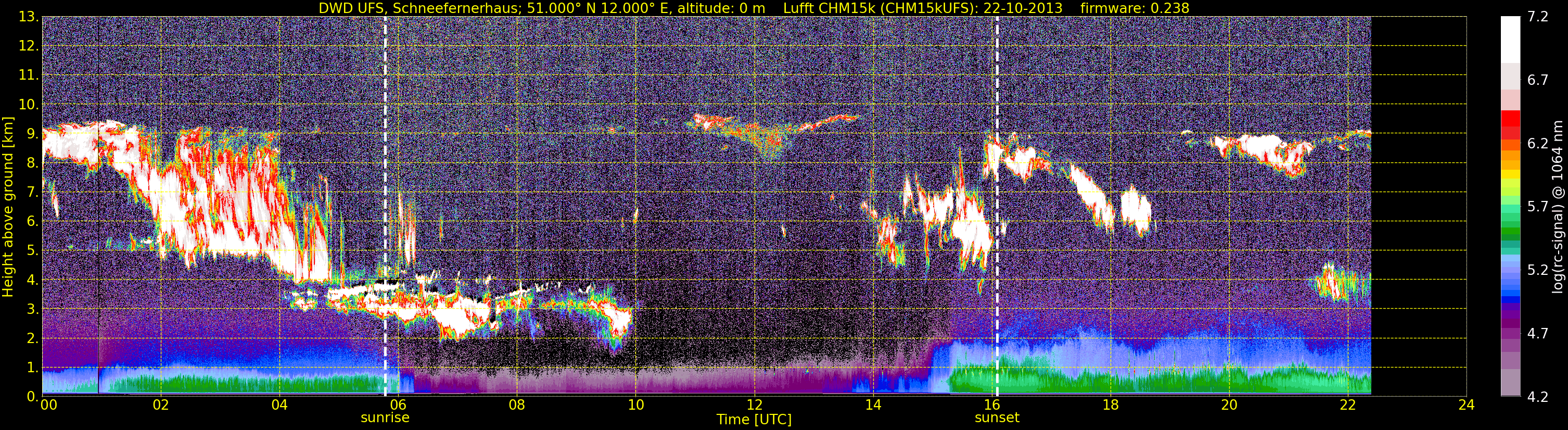Screen dimensions: 1568x430
Task: Click the time axis tick "20"
Action: tap(1229, 406)
